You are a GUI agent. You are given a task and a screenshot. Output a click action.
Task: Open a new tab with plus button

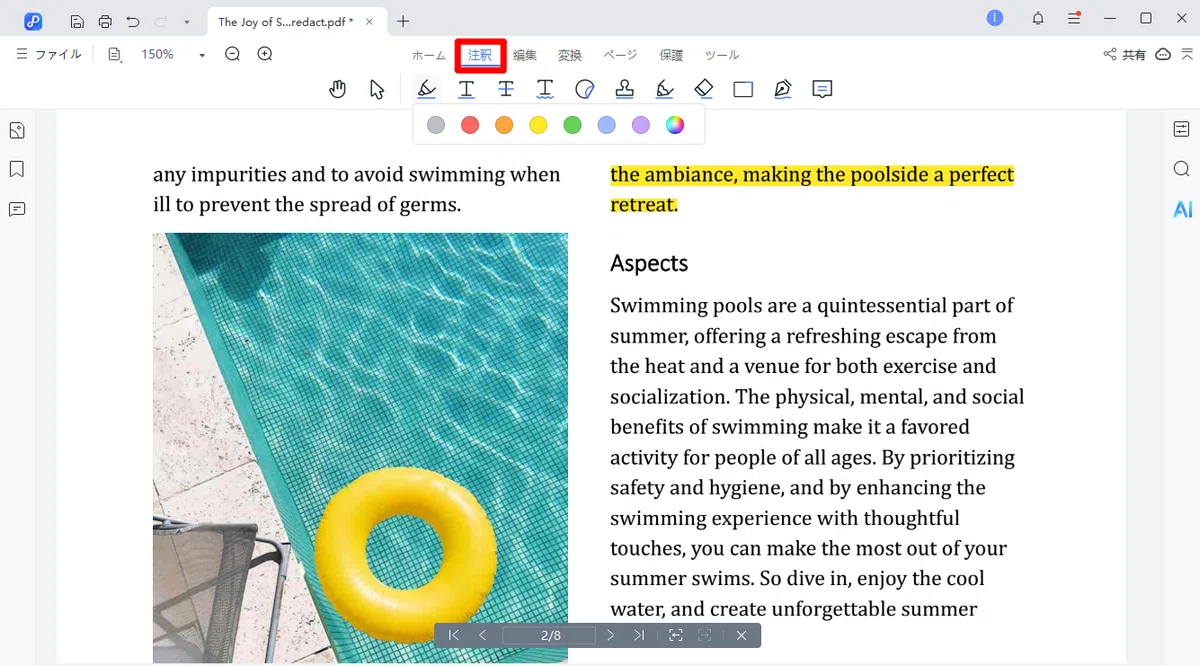[403, 21]
